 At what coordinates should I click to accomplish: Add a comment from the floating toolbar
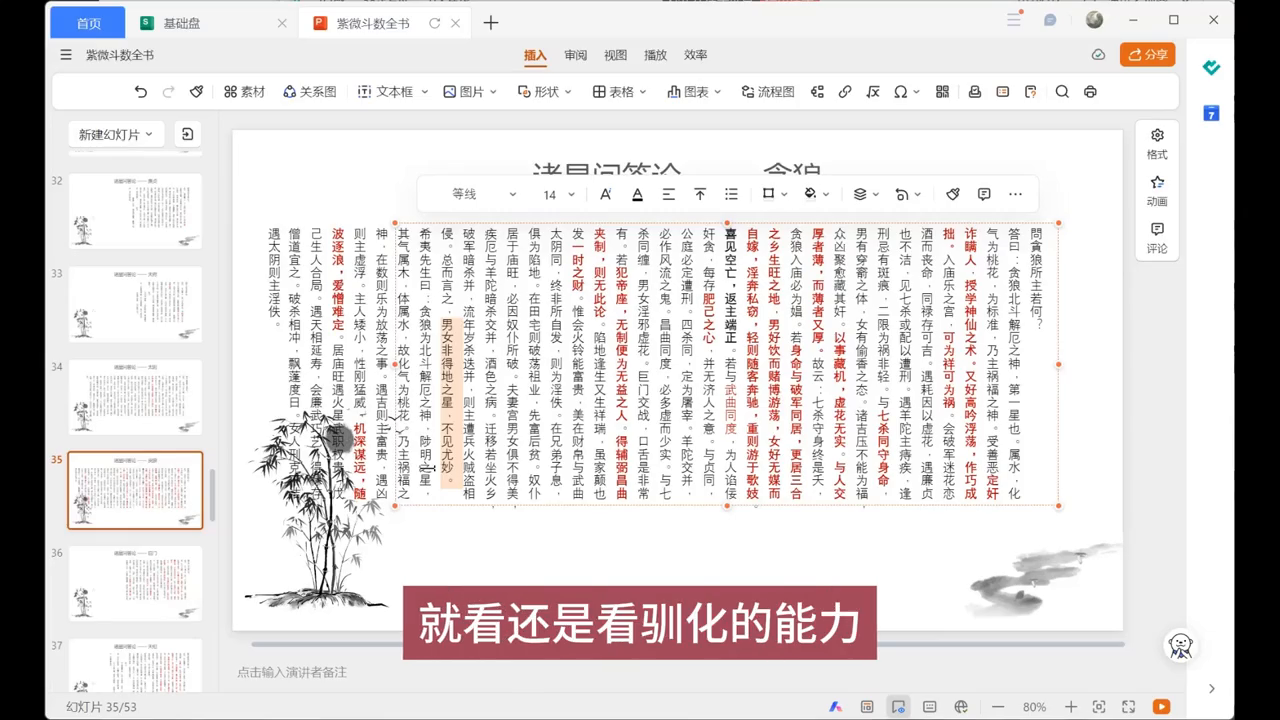[x=984, y=194]
